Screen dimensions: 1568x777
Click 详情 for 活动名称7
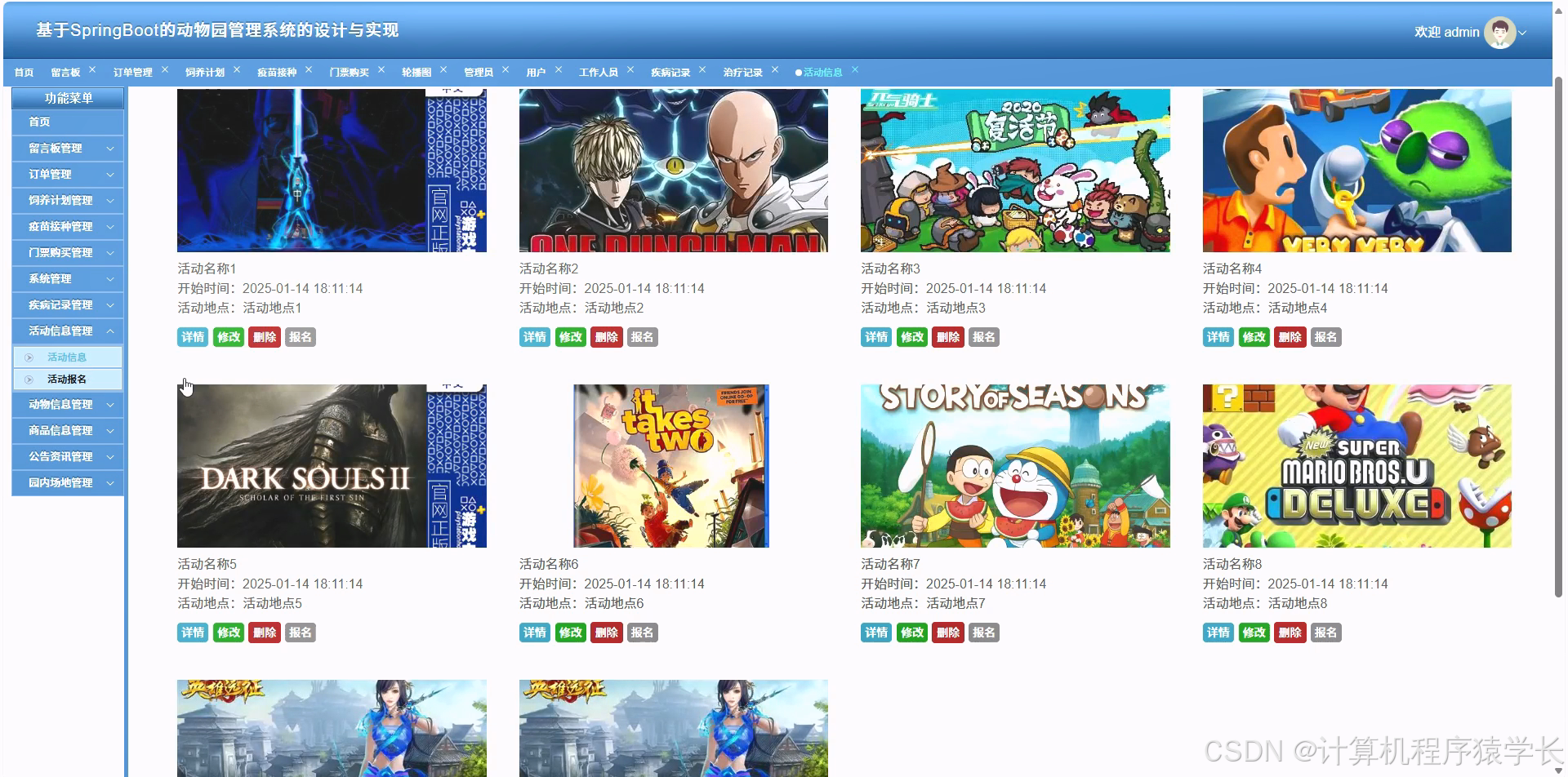click(876, 633)
